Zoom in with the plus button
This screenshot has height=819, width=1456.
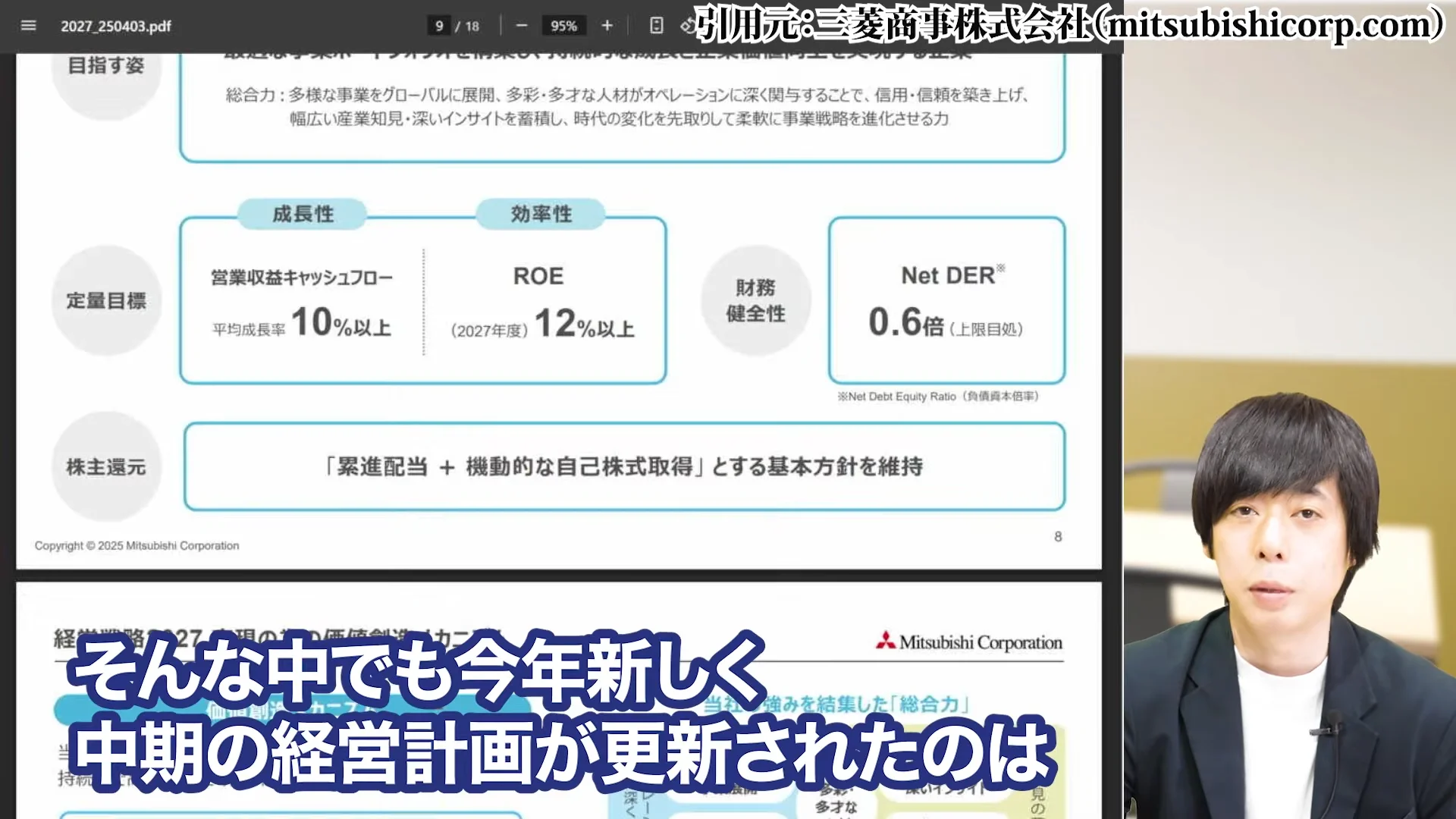click(607, 26)
